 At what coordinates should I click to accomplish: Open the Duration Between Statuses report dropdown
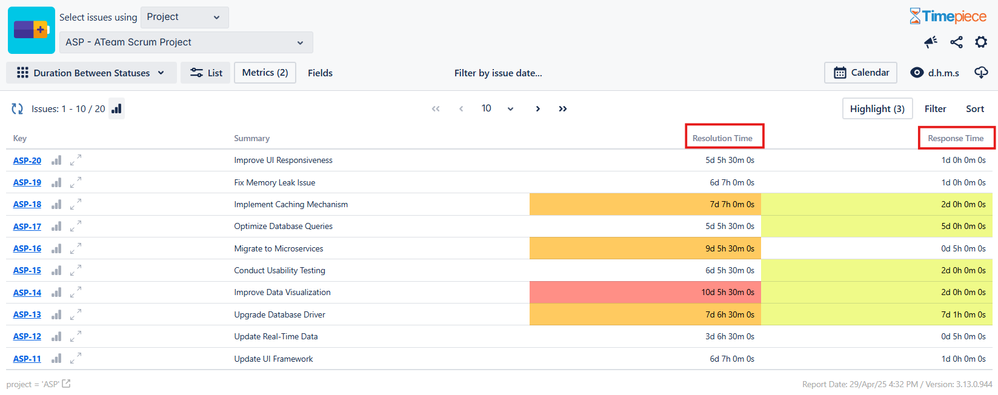point(92,73)
